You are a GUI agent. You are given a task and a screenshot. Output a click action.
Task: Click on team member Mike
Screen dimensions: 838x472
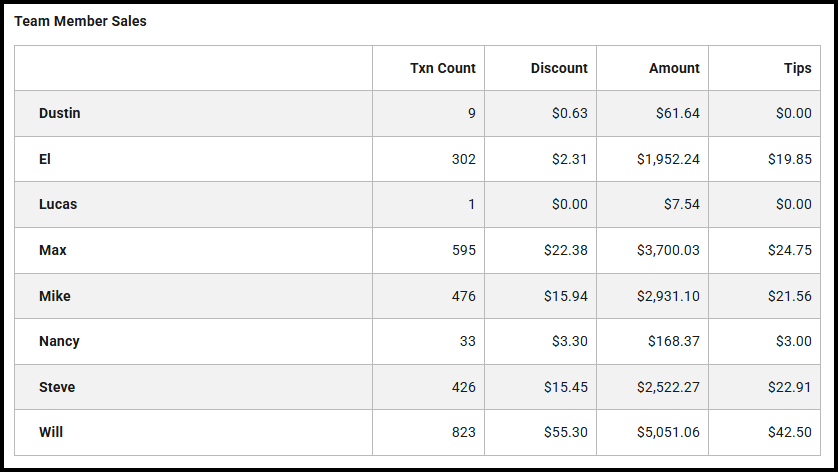[x=55, y=296]
